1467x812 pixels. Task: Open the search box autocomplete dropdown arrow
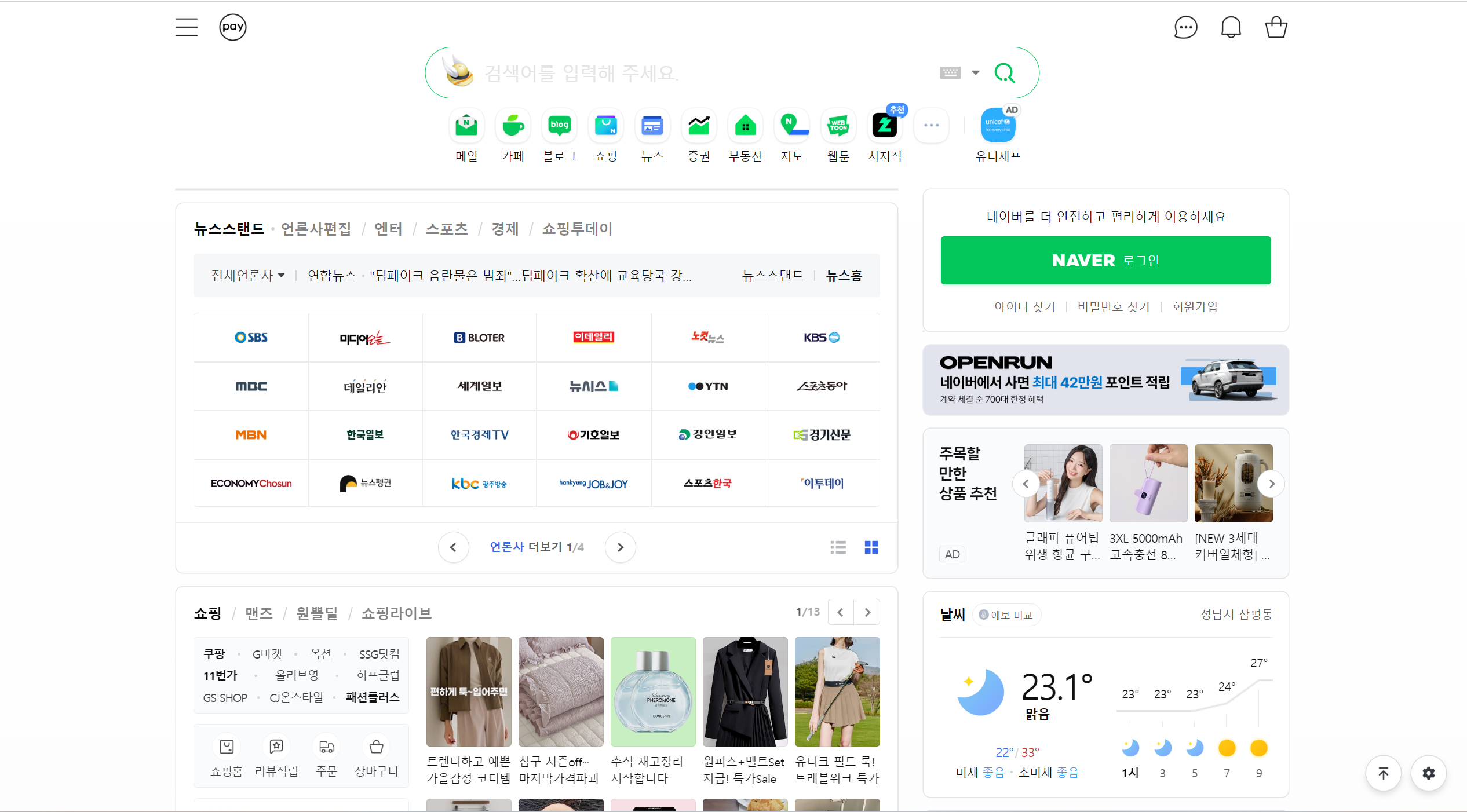[976, 73]
